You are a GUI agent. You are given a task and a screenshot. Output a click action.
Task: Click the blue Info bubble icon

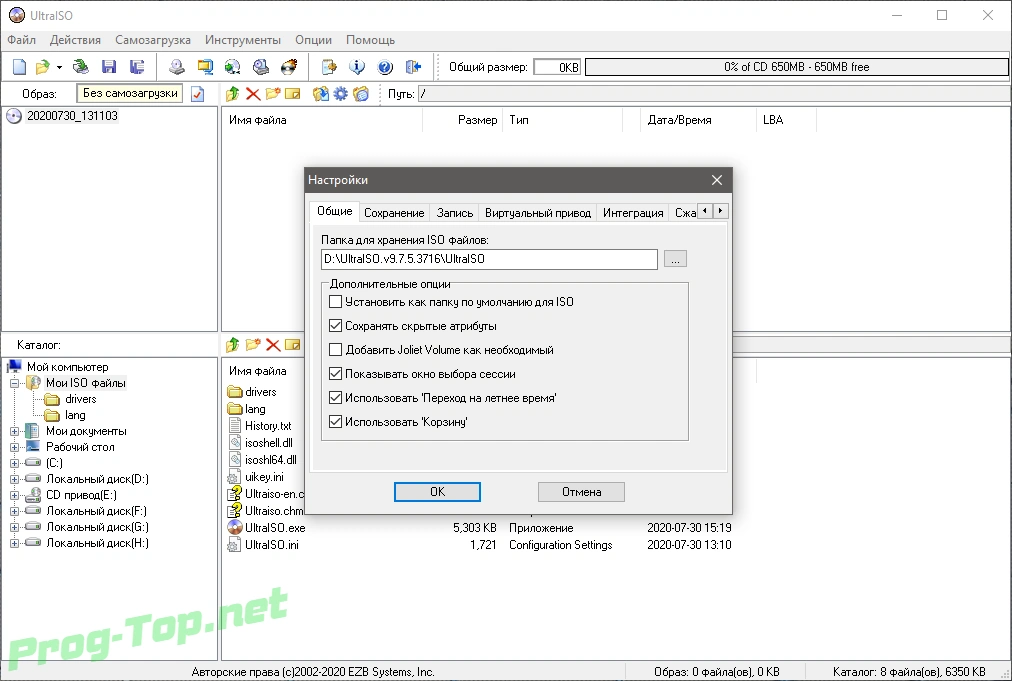coord(357,66)
